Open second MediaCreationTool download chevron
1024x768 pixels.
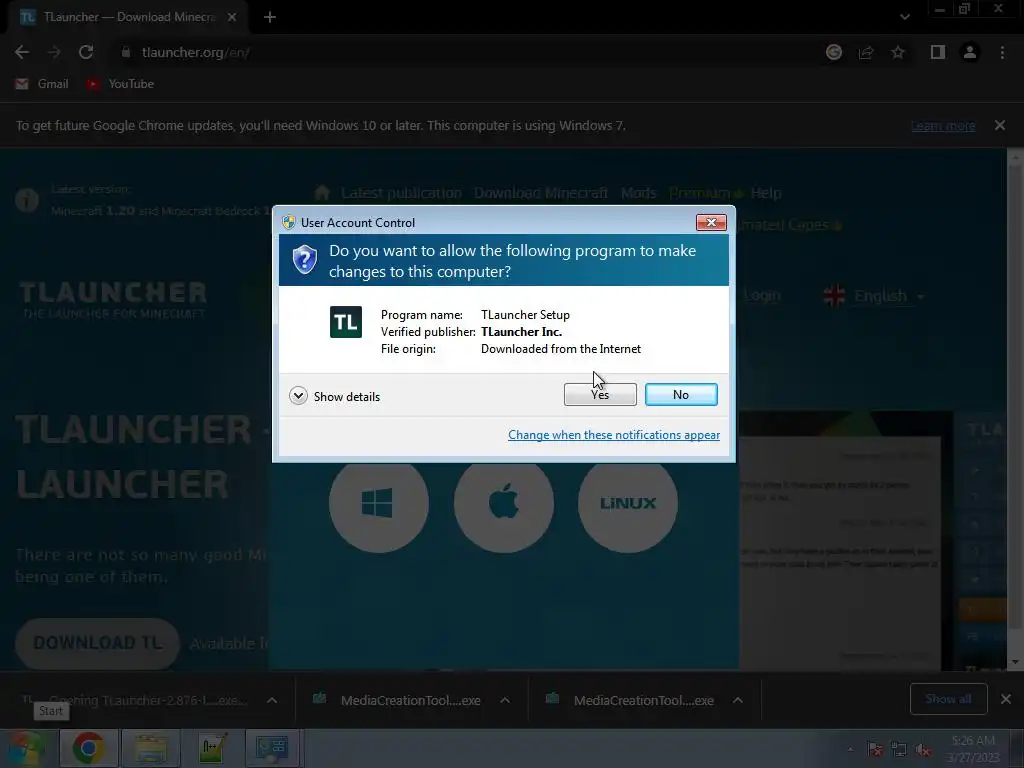738,700
